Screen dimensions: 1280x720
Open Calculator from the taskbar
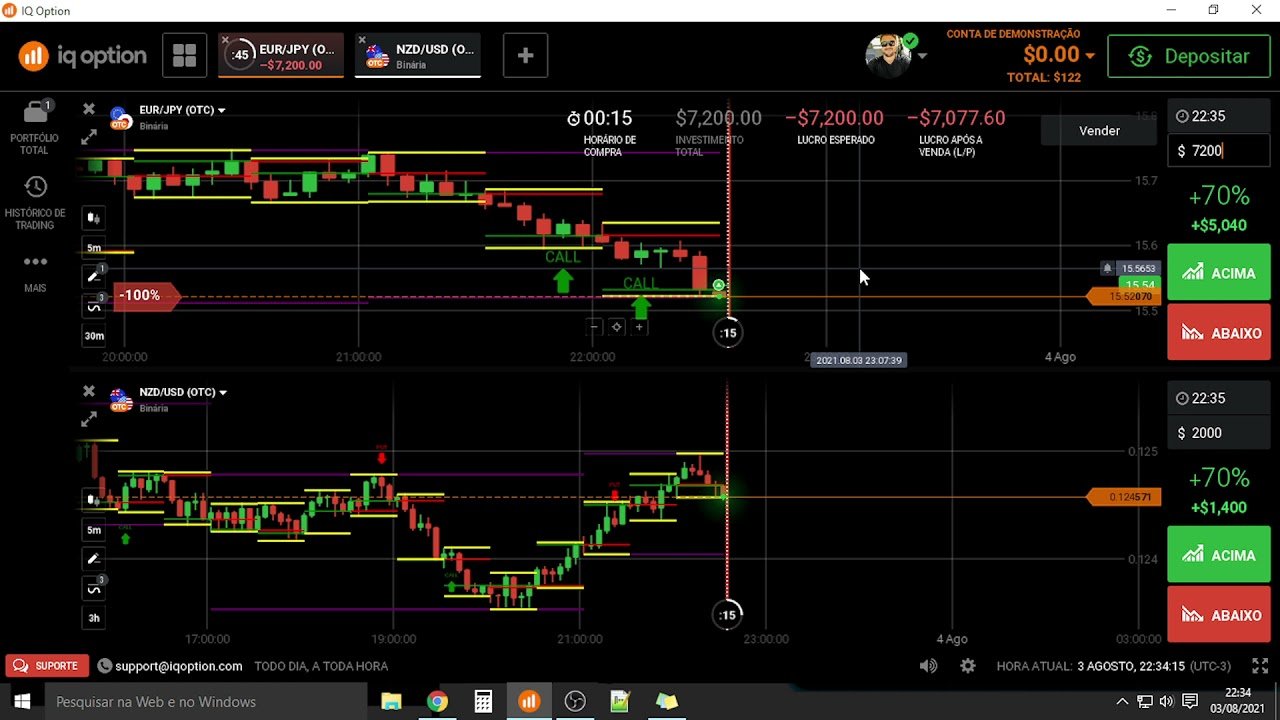coord(483,702)
